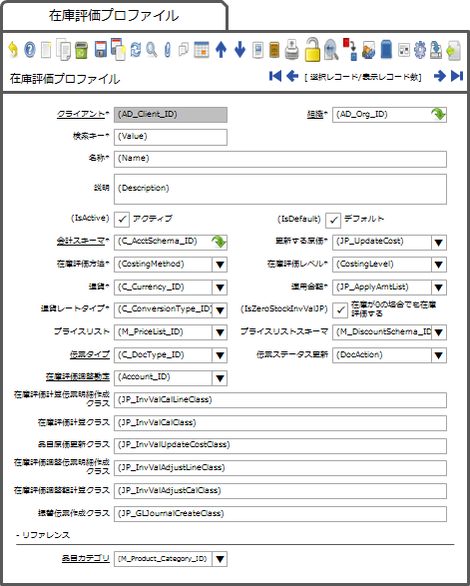
Task: Expand the JP_ApplyAmtList dropdown
Action: [x=439, y=287]
